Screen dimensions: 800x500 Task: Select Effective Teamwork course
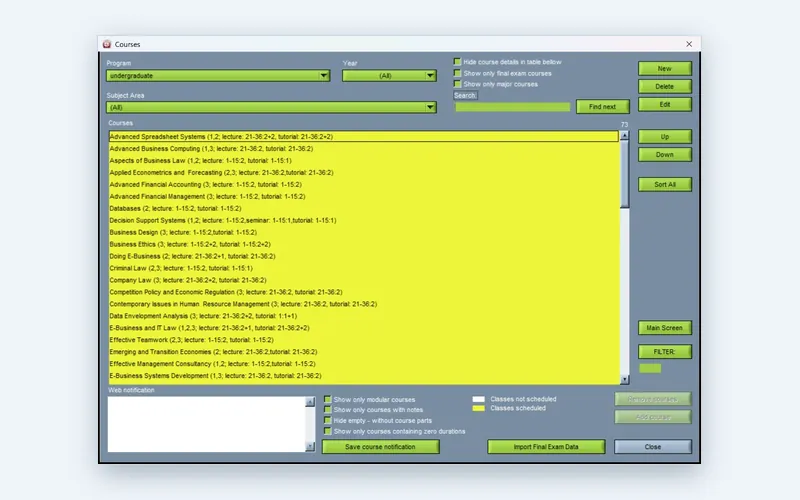tap(364, 340)
